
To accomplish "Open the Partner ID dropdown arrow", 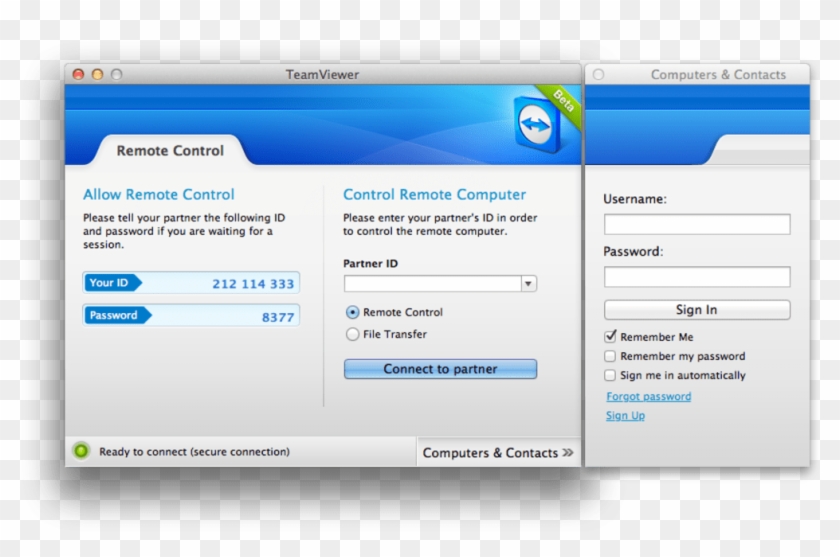I will pos(528,283).
